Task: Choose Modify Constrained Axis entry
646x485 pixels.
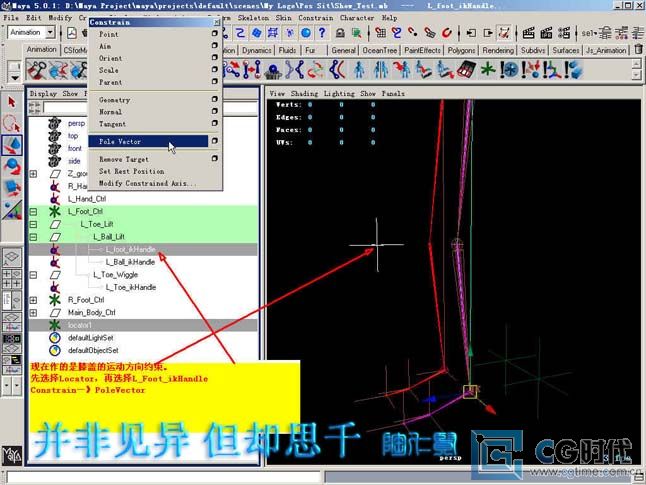Action: 147,183
